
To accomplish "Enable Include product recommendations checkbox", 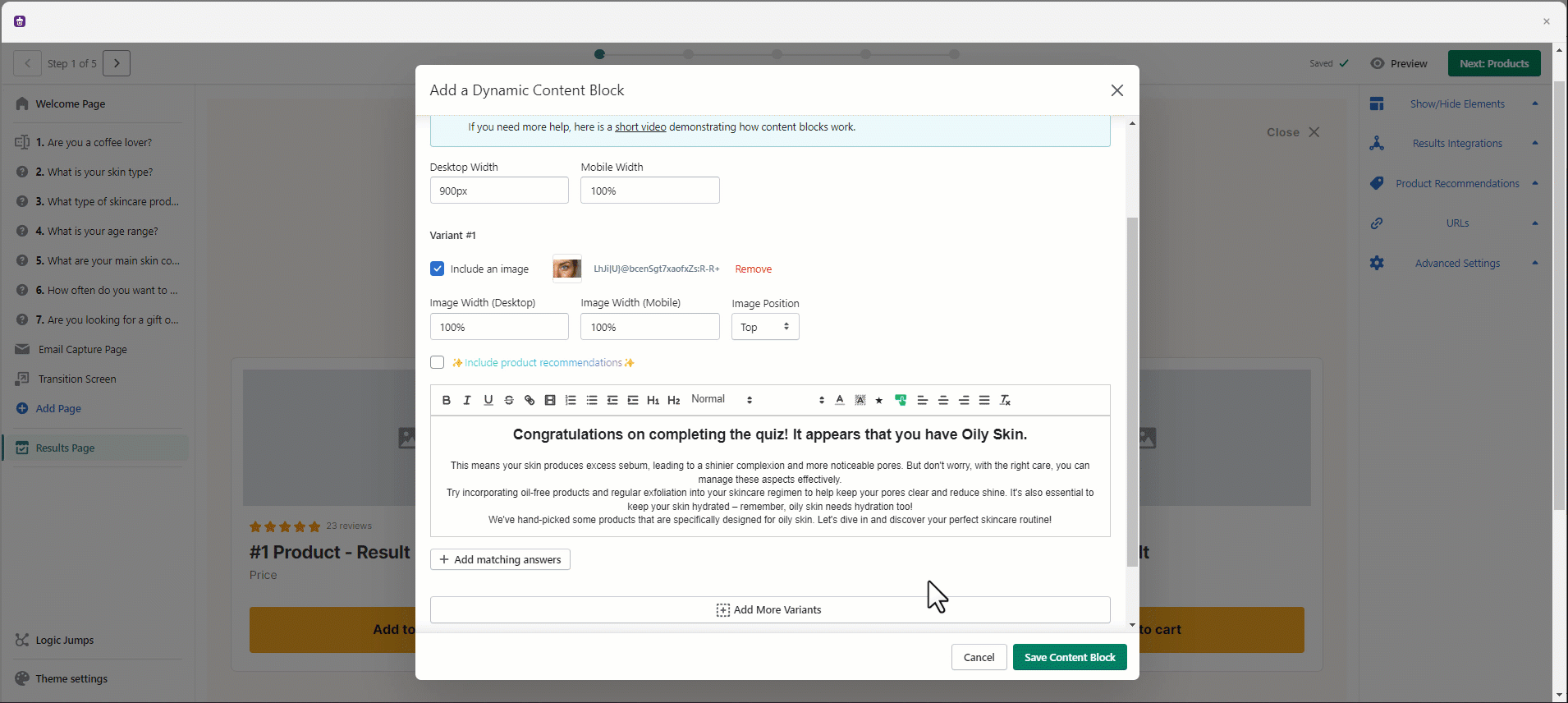I will [438, 362].
